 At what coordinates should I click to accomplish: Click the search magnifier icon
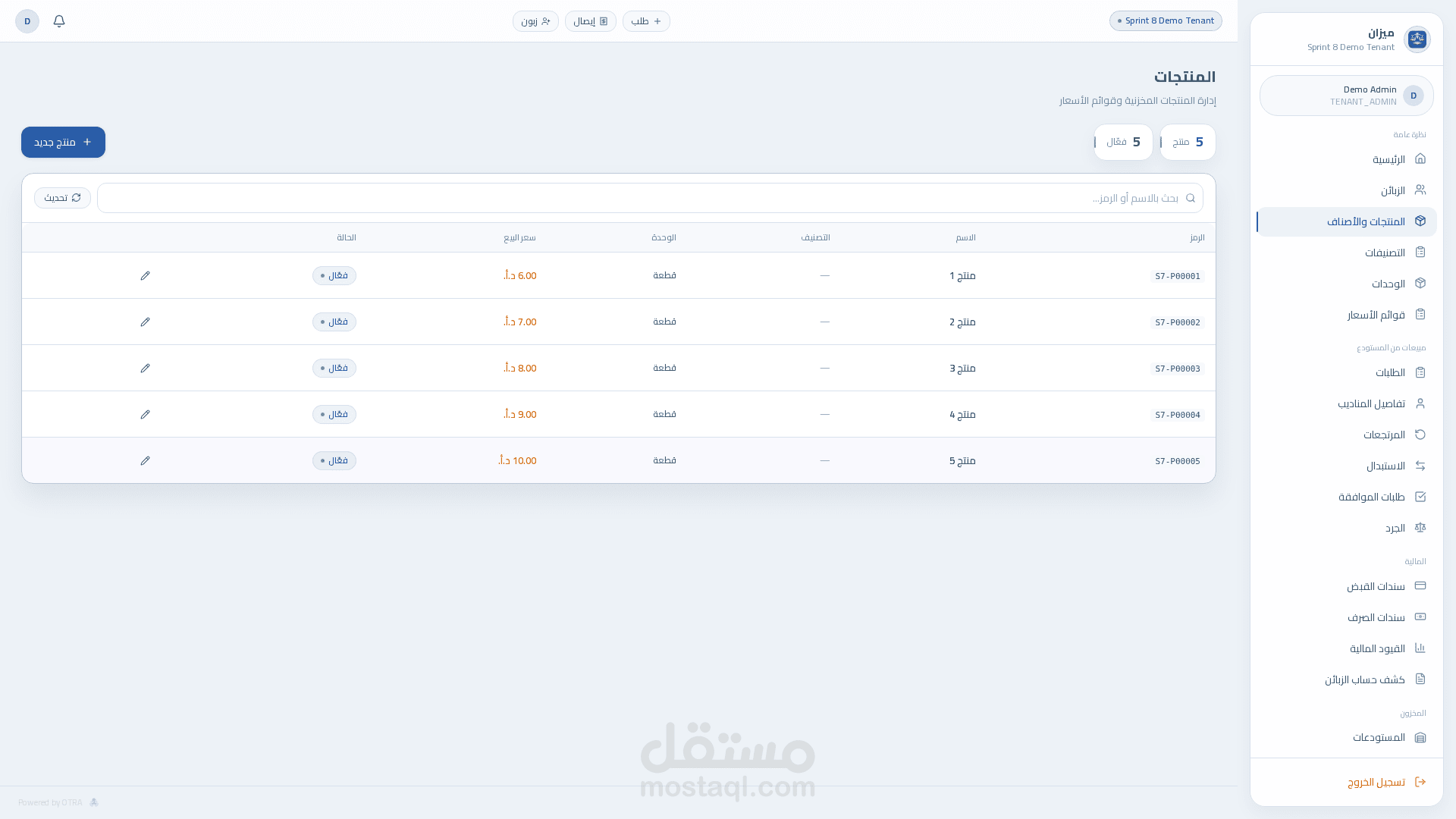click(x=1191, y=198)
